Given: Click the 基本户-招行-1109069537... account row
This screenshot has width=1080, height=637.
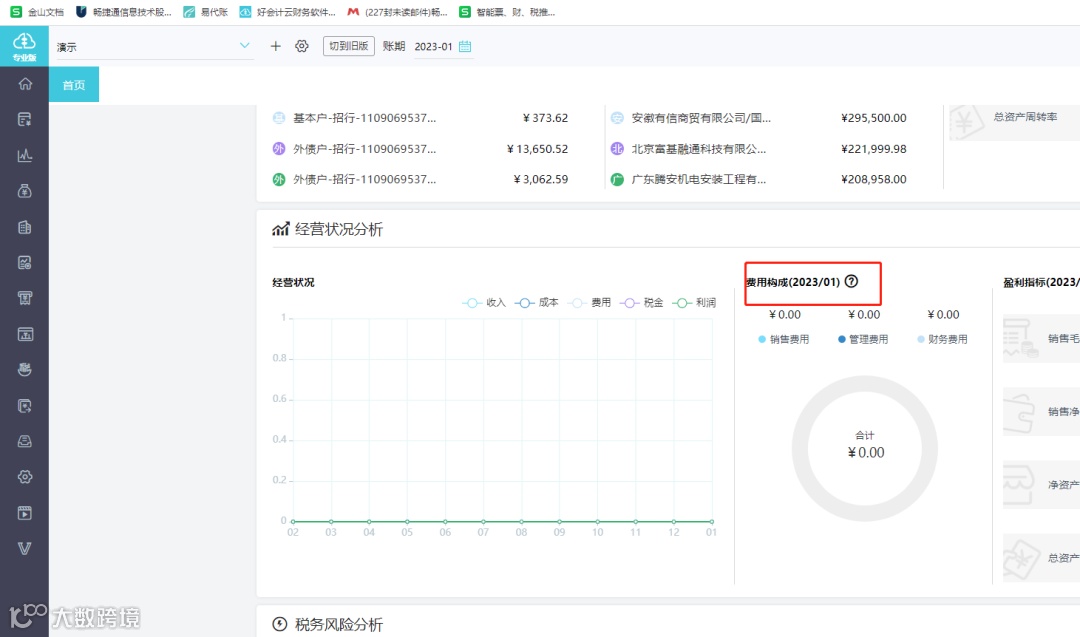Looking at the screenshot, I should coord(420,118).
